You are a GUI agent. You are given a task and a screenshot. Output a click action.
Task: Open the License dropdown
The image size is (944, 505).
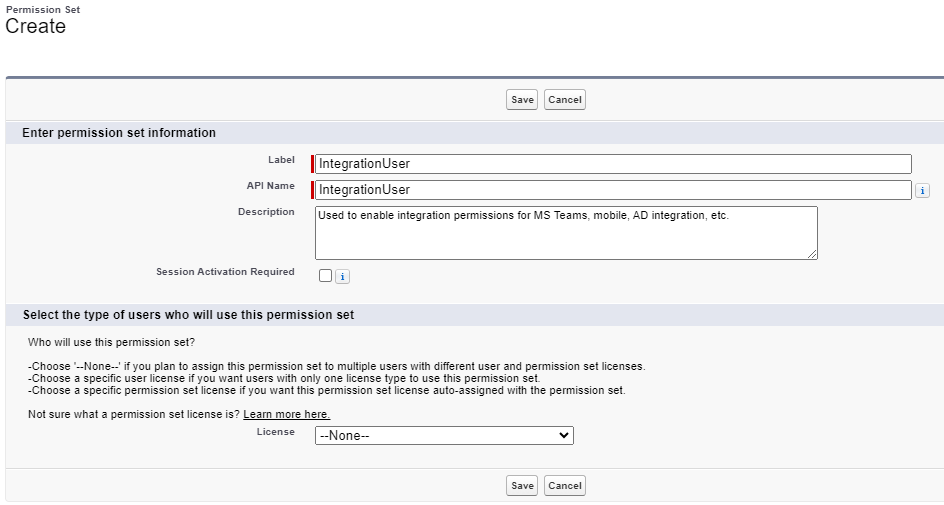coord(444,436)
